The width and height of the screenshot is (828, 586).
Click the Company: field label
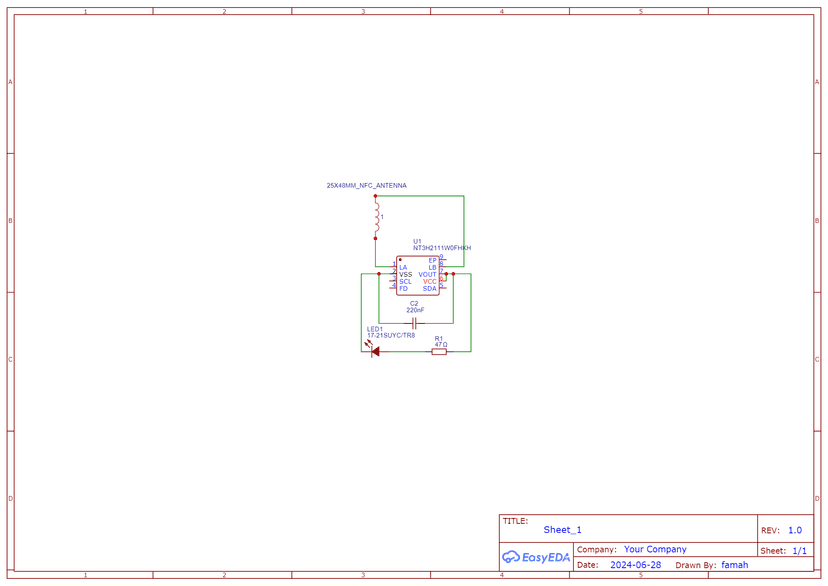pyautogui.click(x=597, y=550)
